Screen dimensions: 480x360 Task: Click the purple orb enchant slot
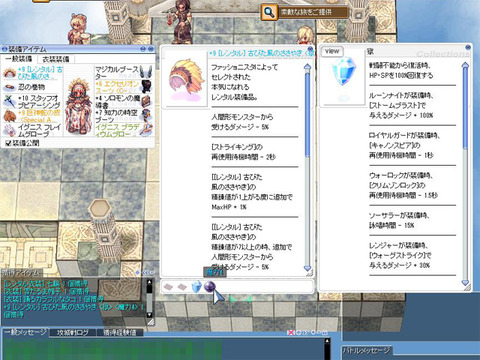pos(210,286)
